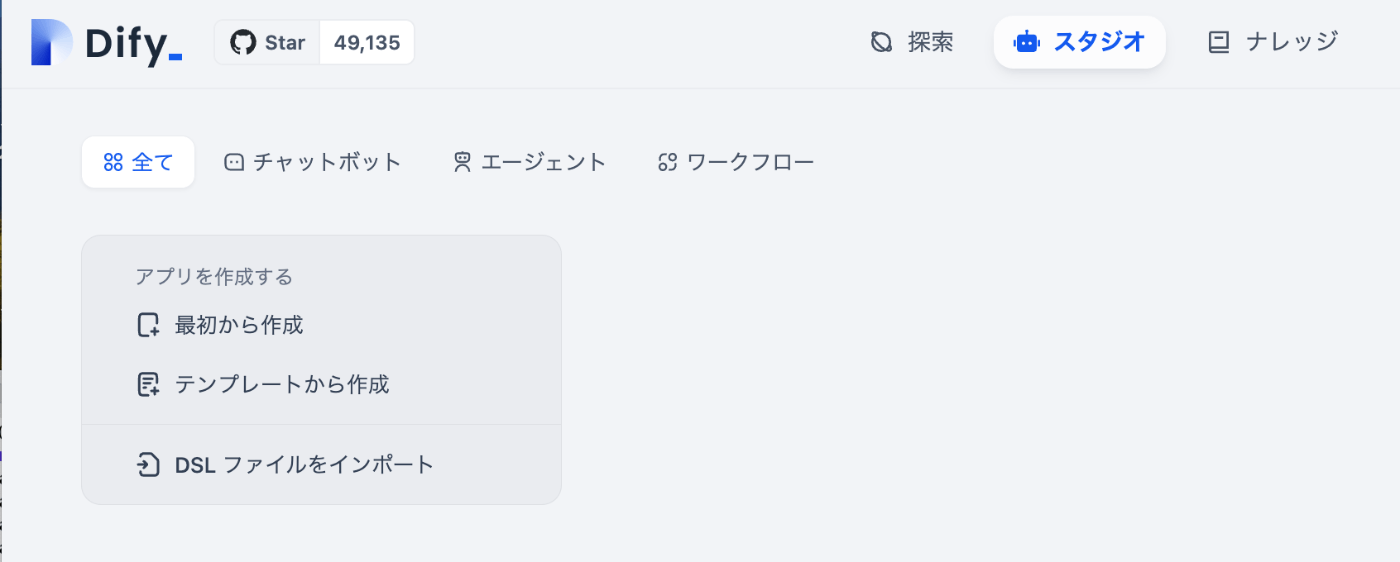
Task: Click the 49,135 star count
Action: click(367, 43)
